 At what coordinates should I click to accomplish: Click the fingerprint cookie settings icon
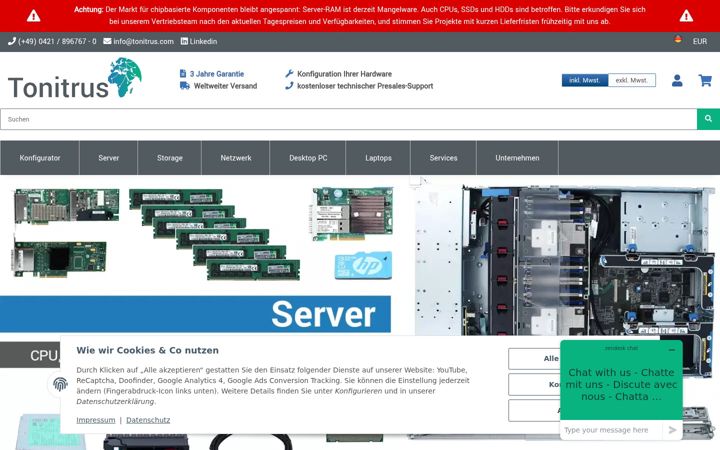60,384
